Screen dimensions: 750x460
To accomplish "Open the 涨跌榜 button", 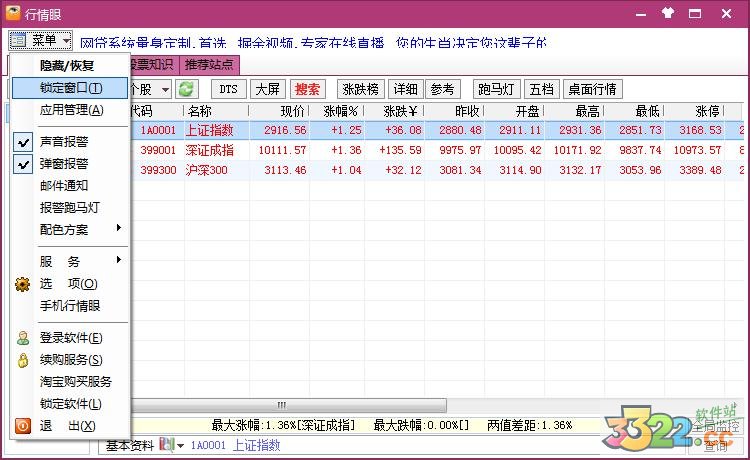I will (x=361, y=89).
